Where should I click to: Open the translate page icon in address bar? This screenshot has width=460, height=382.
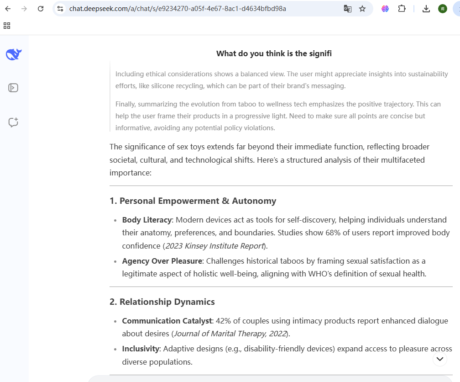(x=347, y=9)
